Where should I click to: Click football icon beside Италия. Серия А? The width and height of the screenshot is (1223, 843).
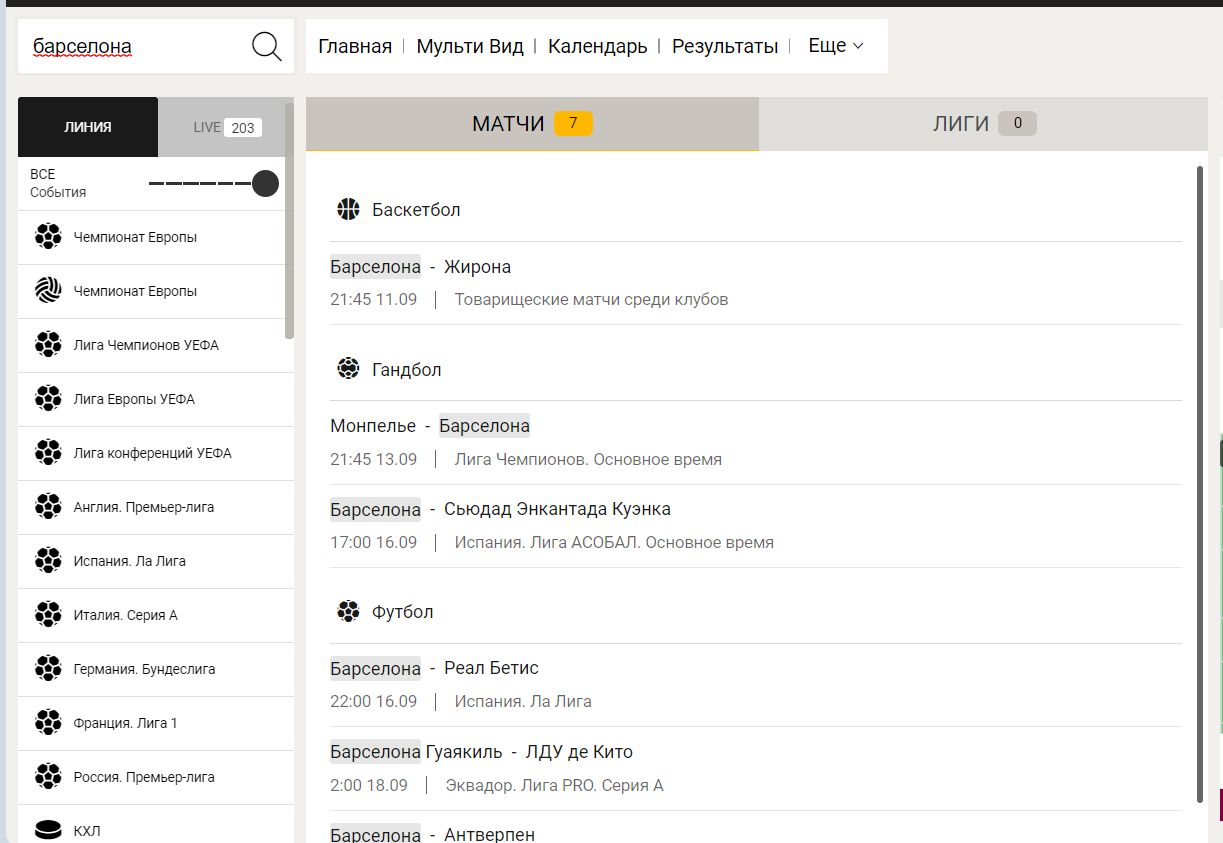pos(48,615)
